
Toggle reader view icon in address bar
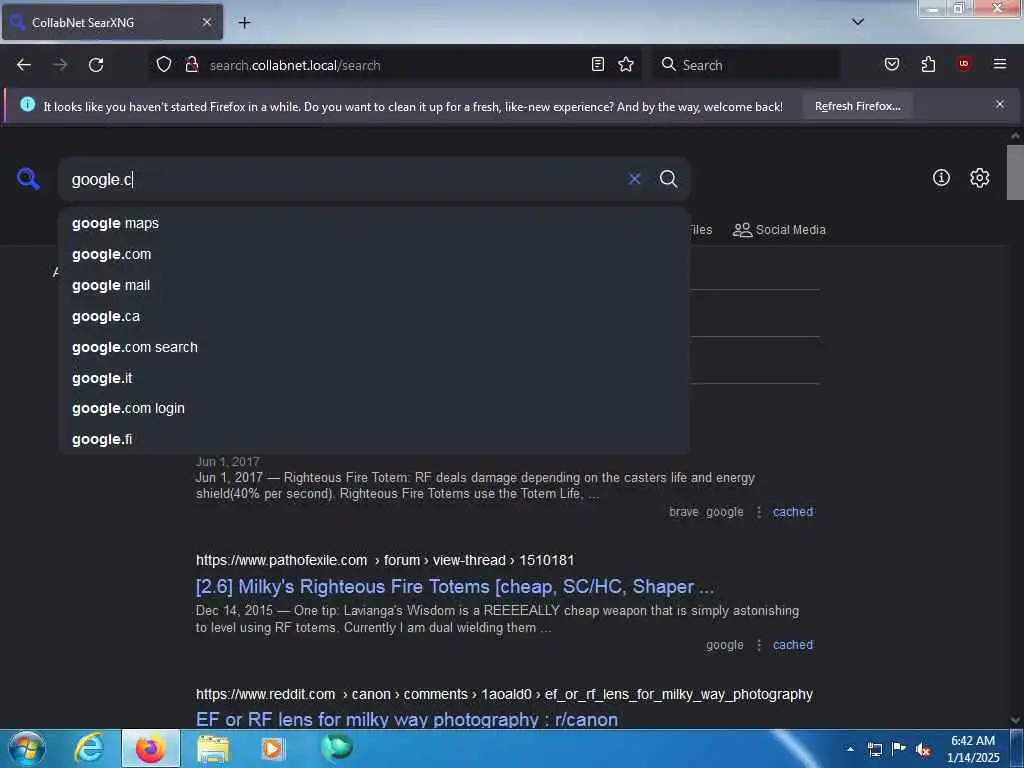pos(598,64)
